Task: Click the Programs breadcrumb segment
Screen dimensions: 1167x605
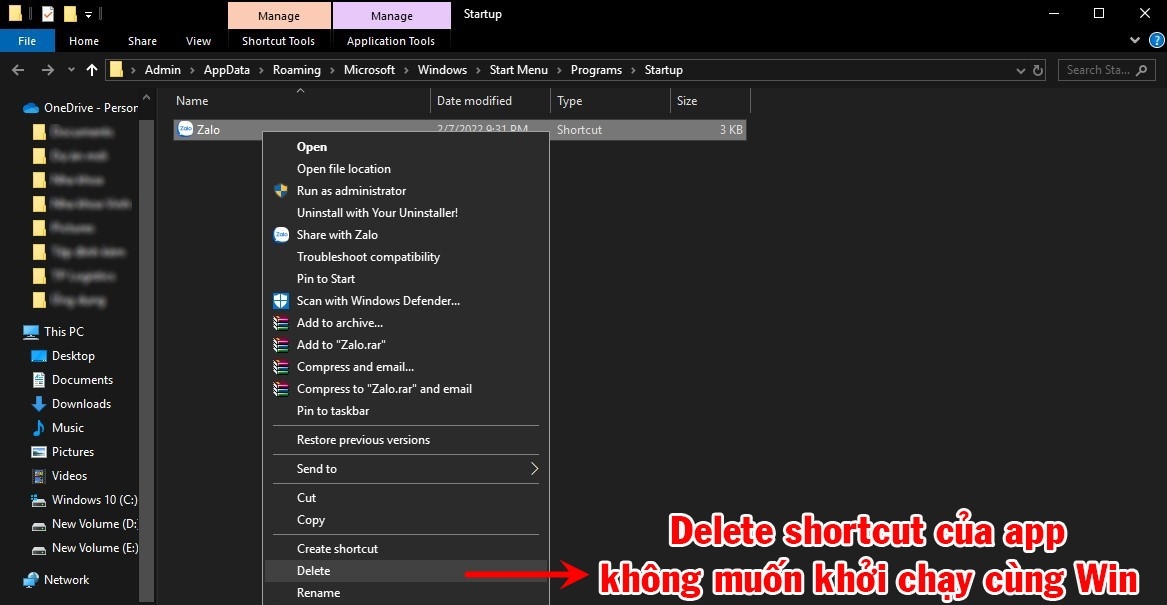Action: tap(596, 70)
